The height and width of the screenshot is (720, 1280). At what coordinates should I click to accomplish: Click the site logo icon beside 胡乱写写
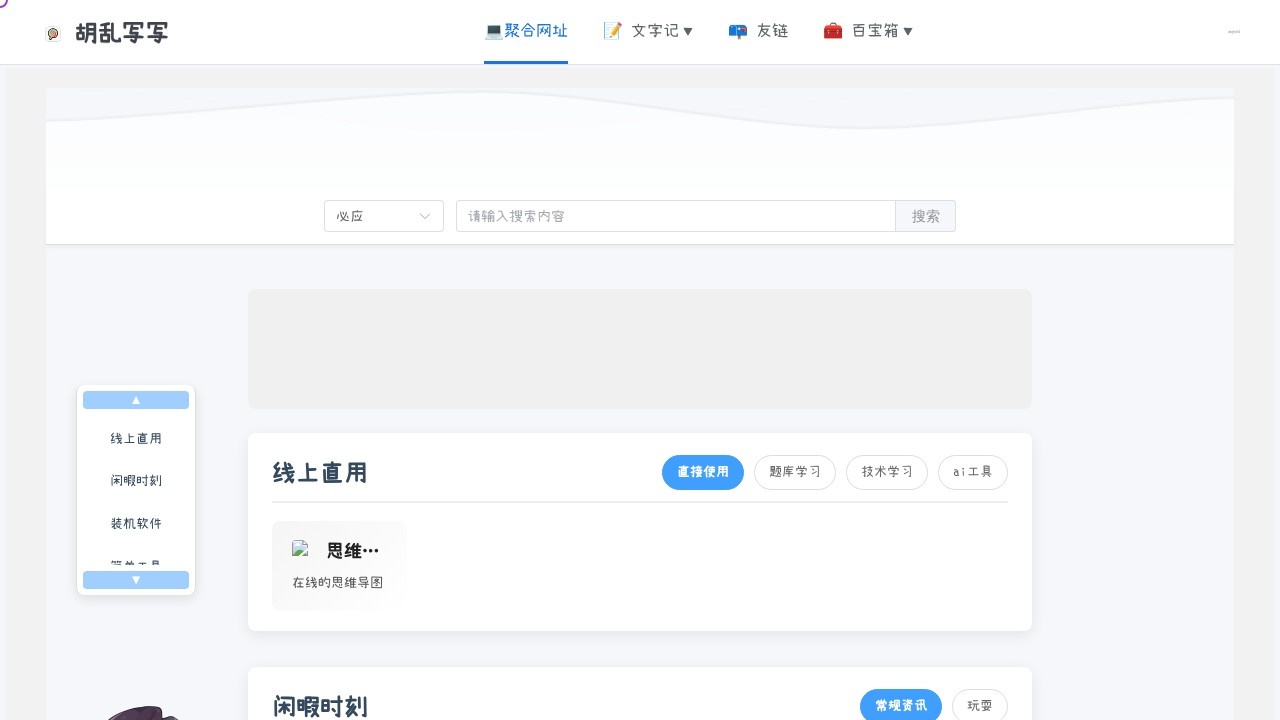tap(53, 33)
